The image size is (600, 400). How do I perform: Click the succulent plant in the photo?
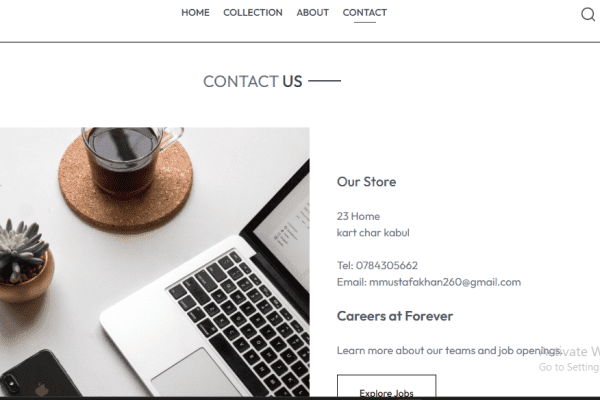tap(23, 258)
